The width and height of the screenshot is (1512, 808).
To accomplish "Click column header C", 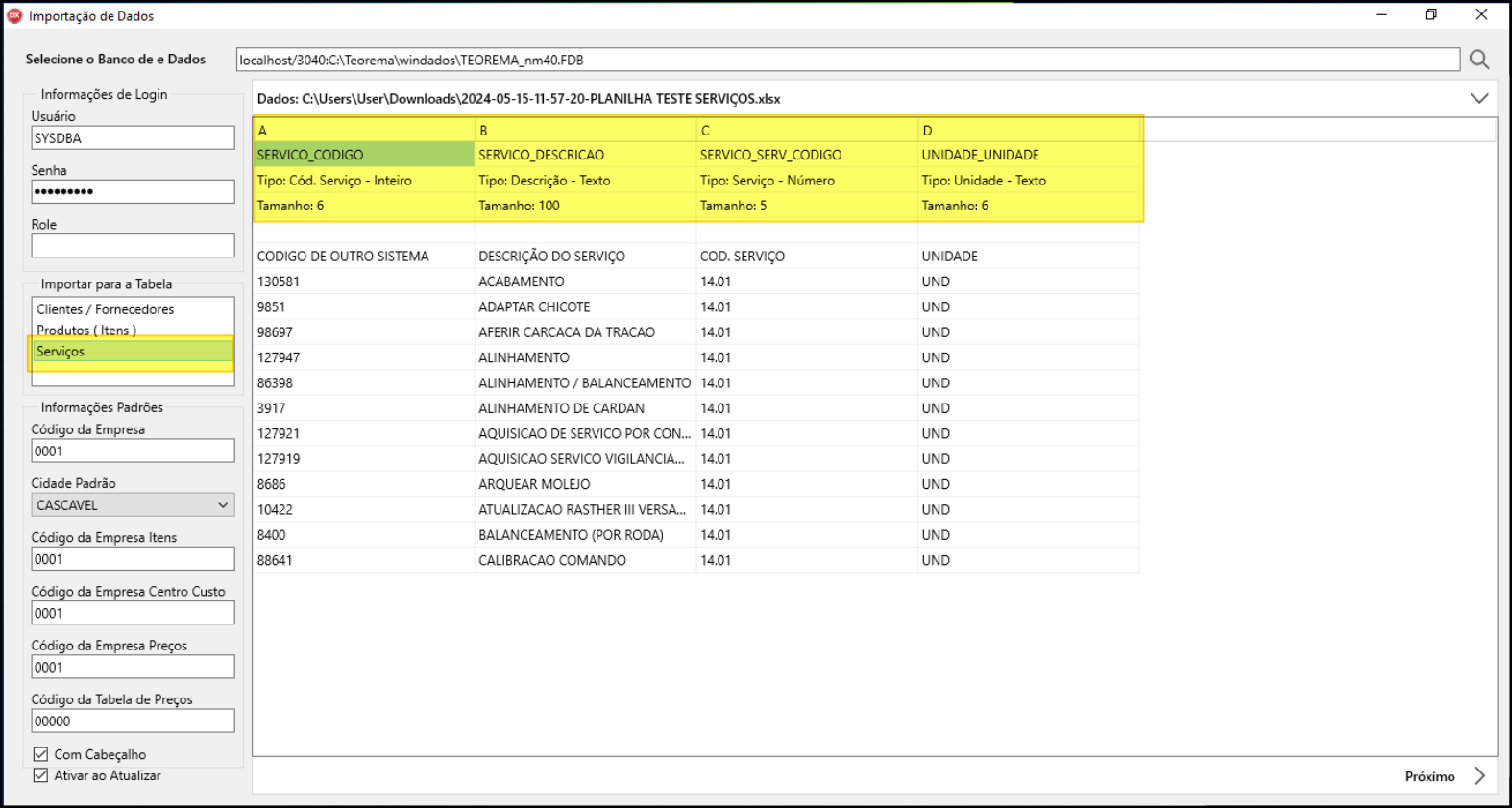I will pyautogui.click(x=807, y=130).
